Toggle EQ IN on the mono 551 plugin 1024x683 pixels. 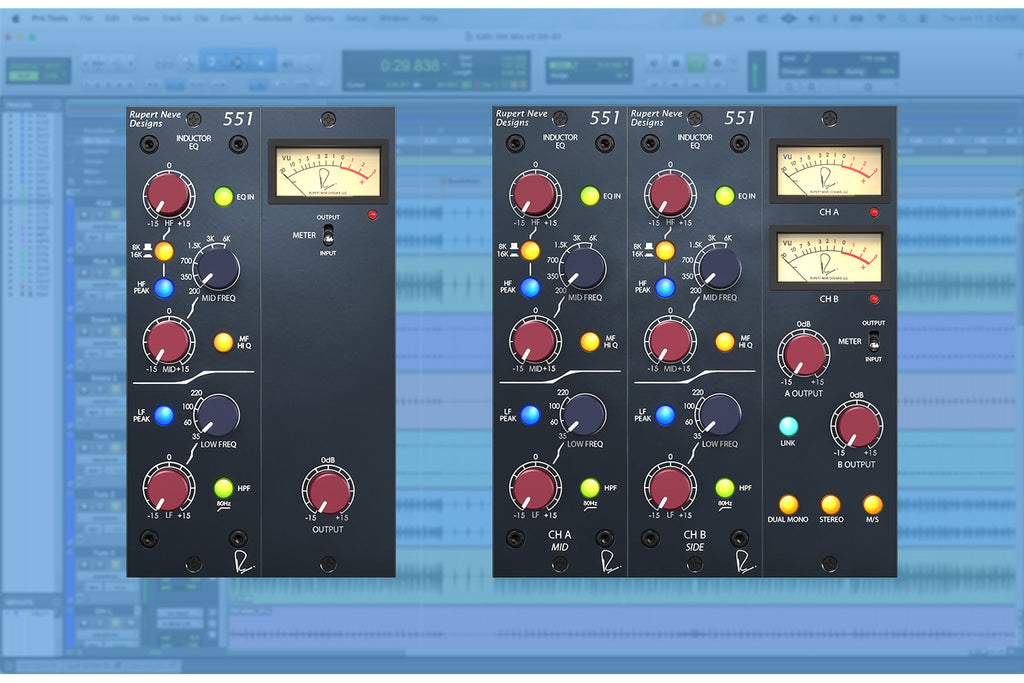[x=223, y=197]
